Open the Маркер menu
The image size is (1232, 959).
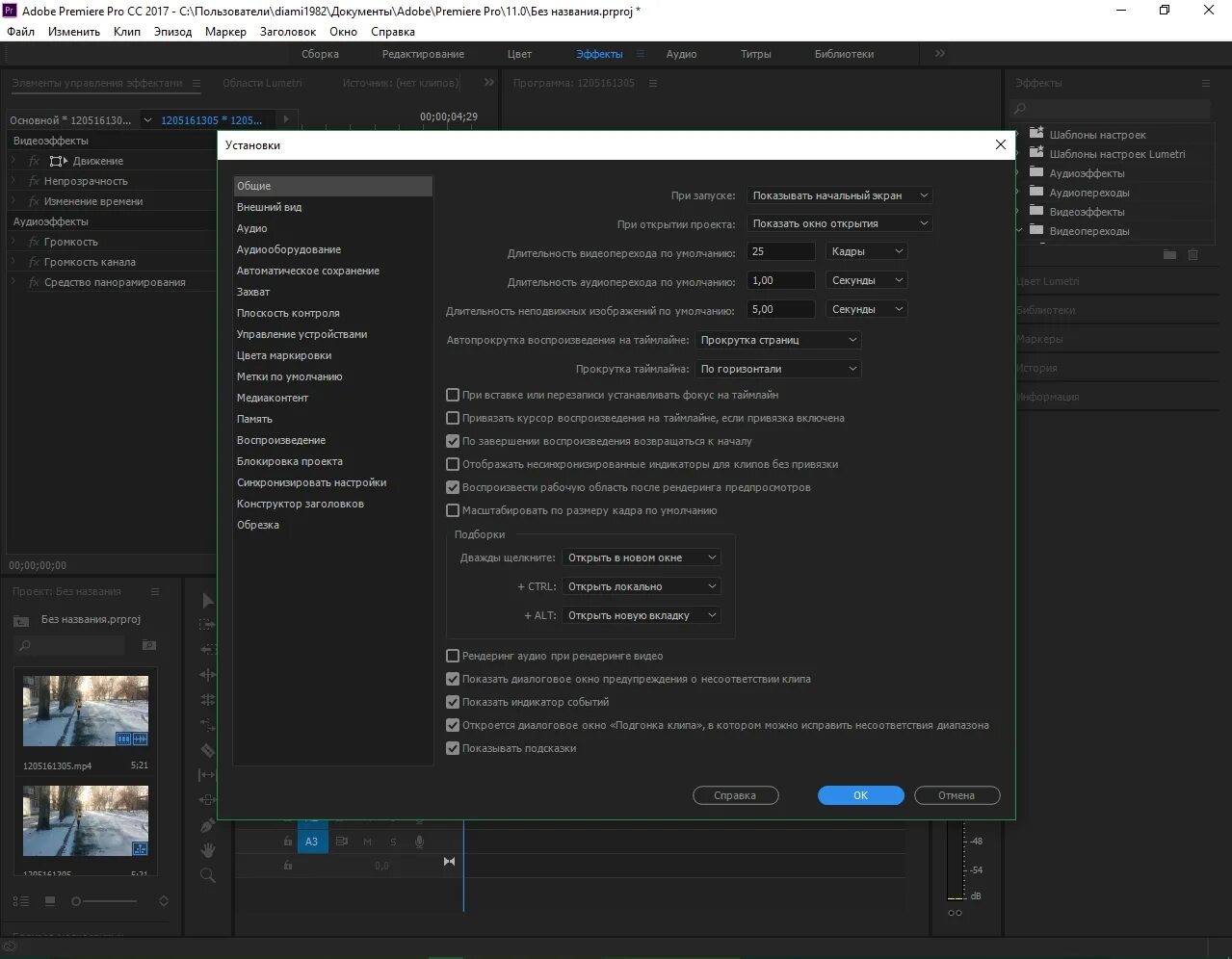coord(225,32)
